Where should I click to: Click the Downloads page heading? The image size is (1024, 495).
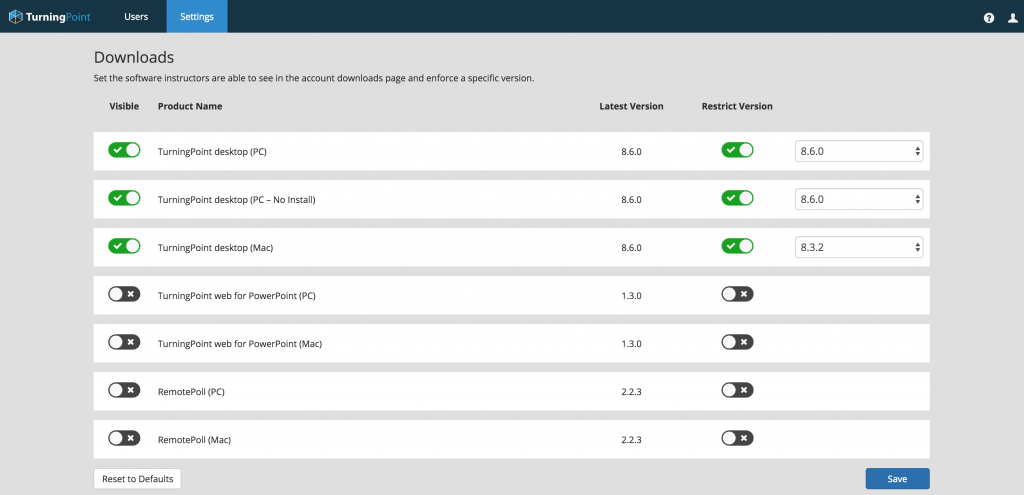click(x=134, y=57)
